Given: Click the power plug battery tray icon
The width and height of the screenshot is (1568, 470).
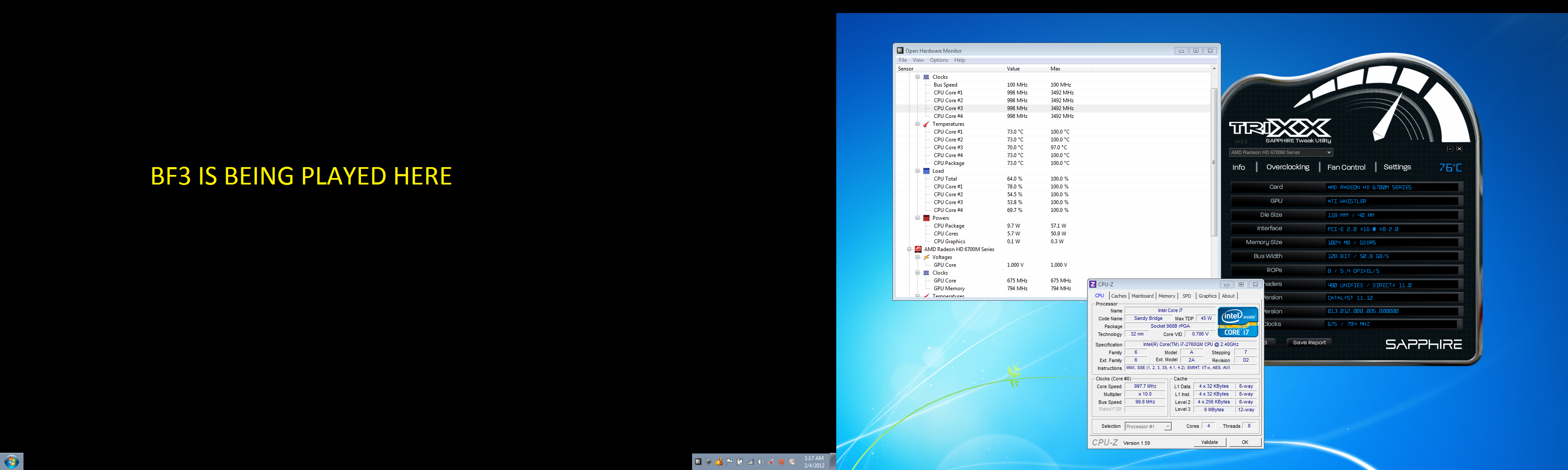Looking at the screenshot, I should [x=740, y=462].
